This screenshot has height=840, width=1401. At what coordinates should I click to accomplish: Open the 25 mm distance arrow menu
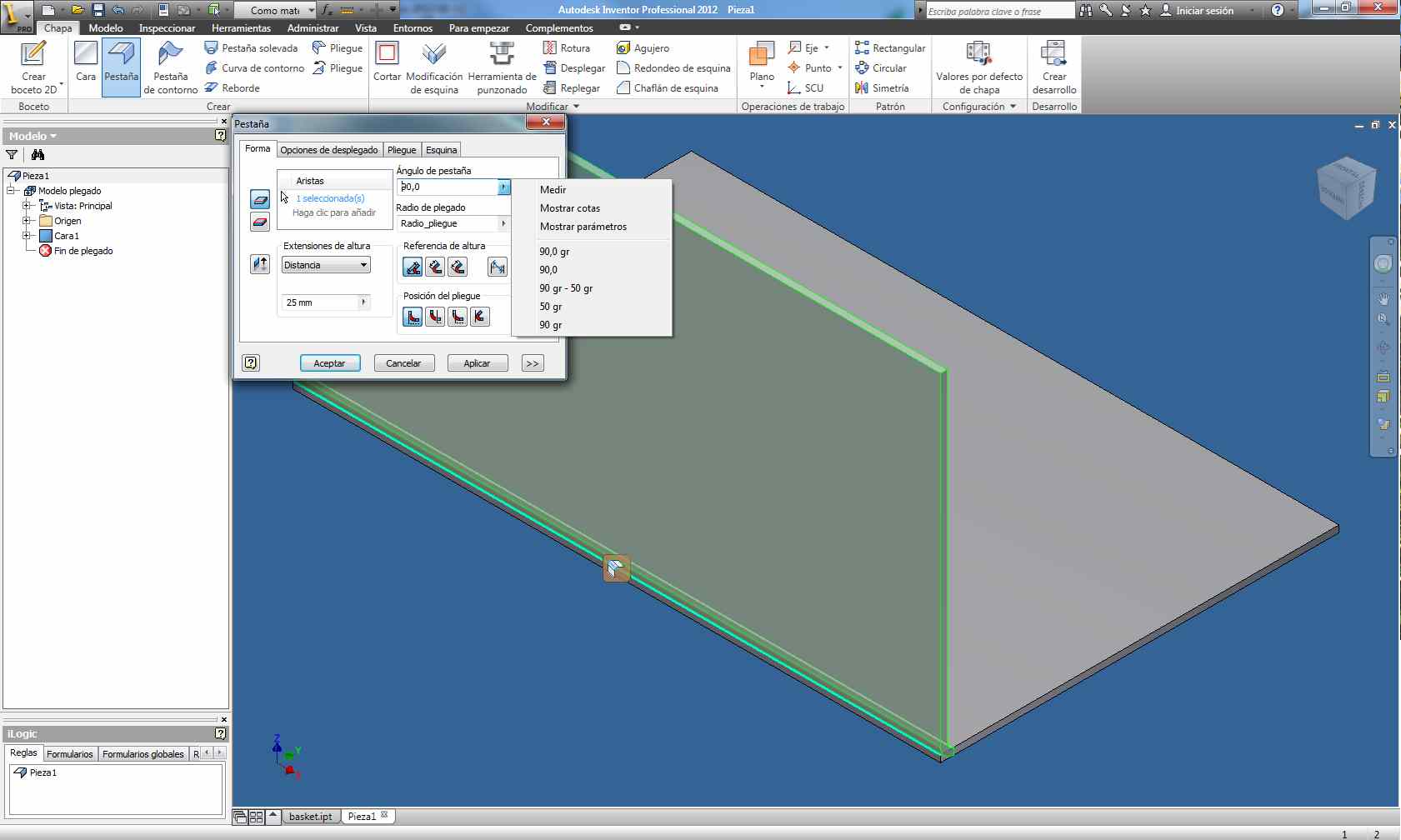pyautogui.click(x=363, y=302)
